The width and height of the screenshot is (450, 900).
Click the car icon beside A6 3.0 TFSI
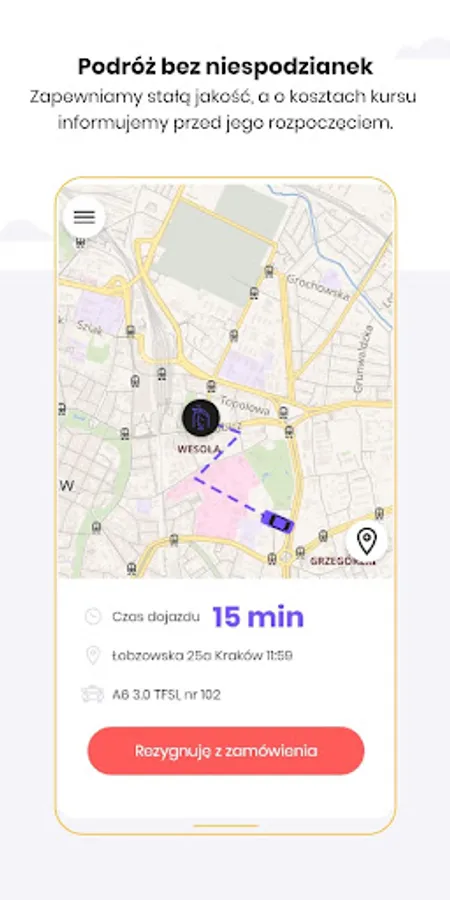[x=93, y=695]
